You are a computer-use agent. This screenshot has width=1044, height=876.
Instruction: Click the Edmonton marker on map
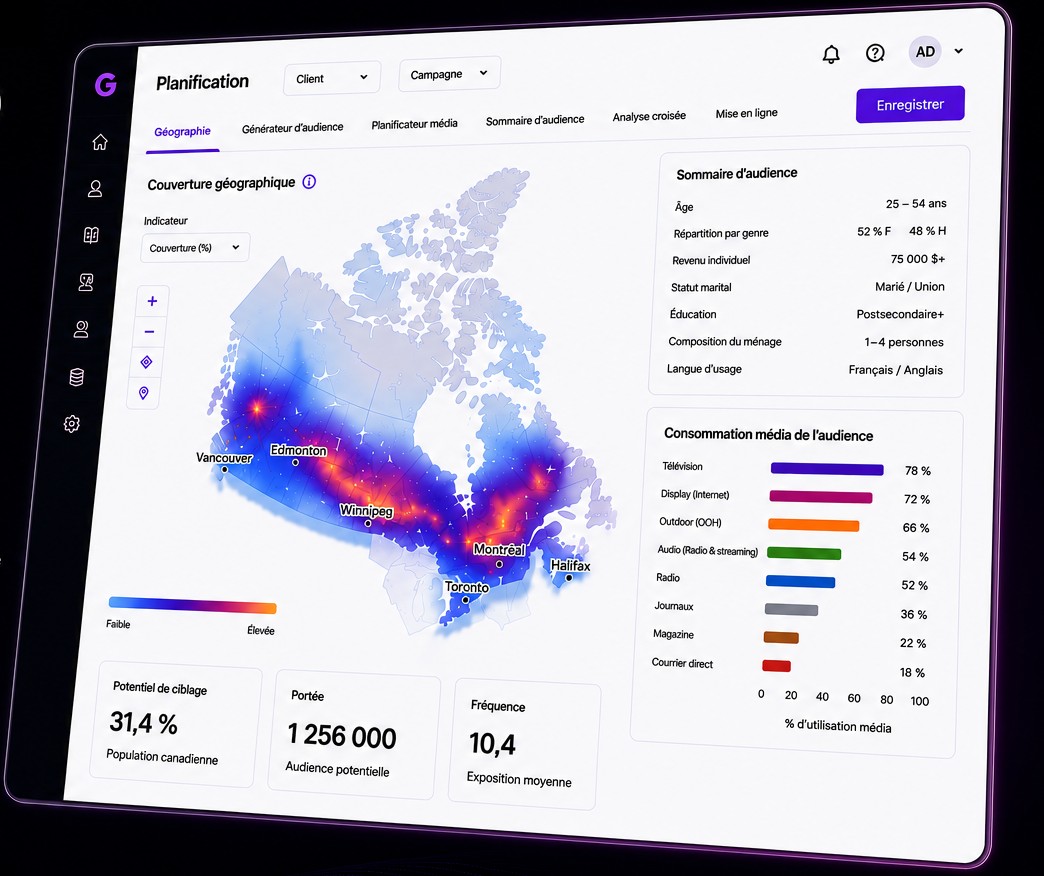click(x=295, y=462)
